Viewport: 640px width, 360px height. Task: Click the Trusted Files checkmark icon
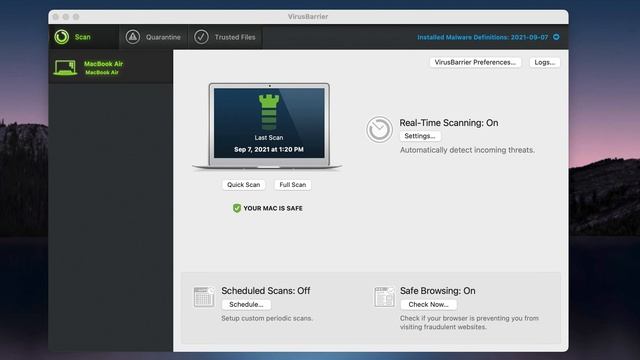[201, 37]
